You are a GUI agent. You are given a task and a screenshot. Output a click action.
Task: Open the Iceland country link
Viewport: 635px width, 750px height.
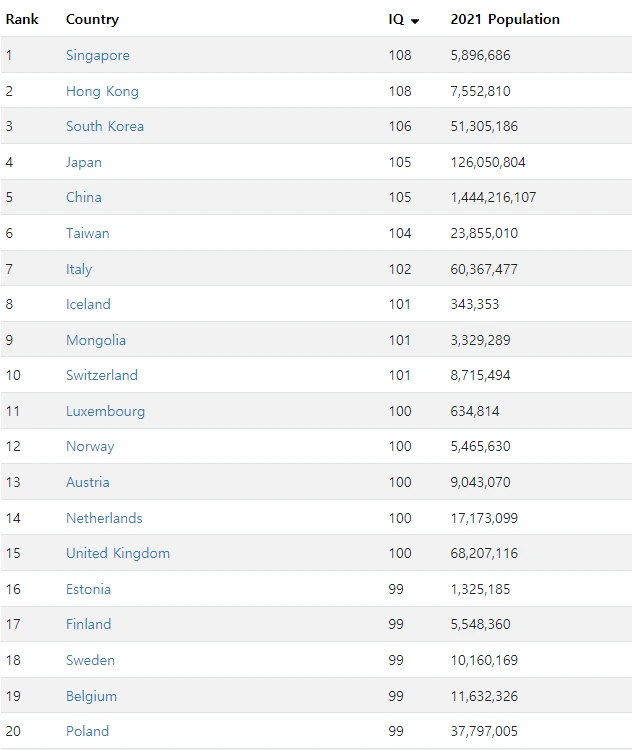coord(88,304)
